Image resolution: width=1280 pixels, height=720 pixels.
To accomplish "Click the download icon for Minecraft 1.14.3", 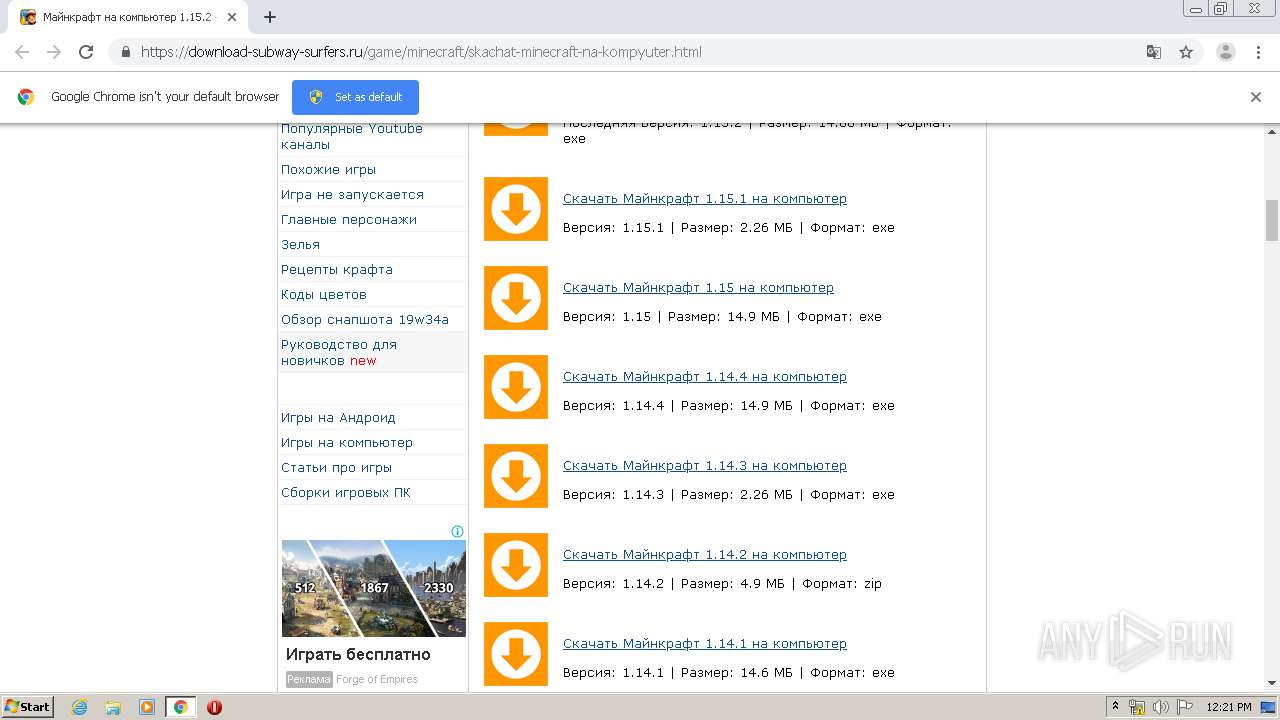I will [516, 476].
